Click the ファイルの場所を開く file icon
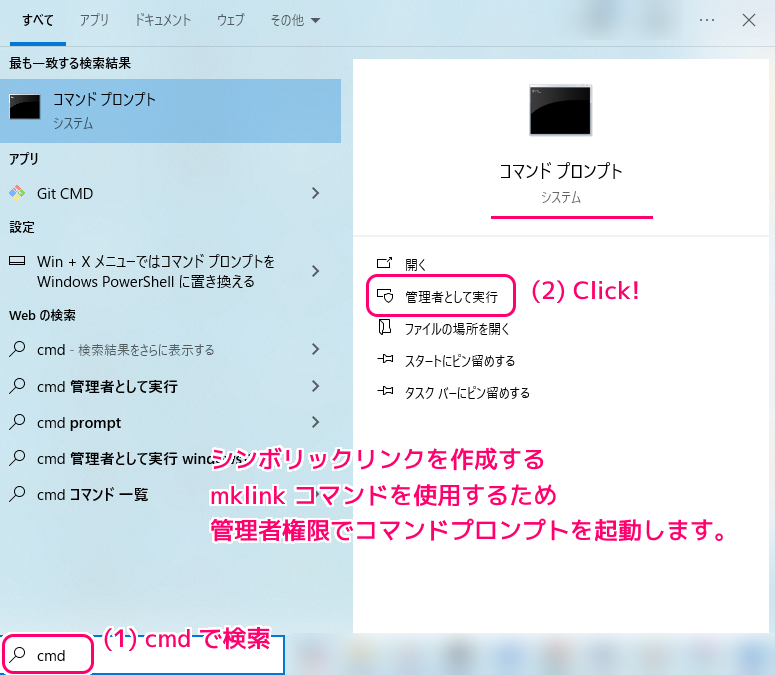This screenshot has height=675, width=775. click(385, 327)
